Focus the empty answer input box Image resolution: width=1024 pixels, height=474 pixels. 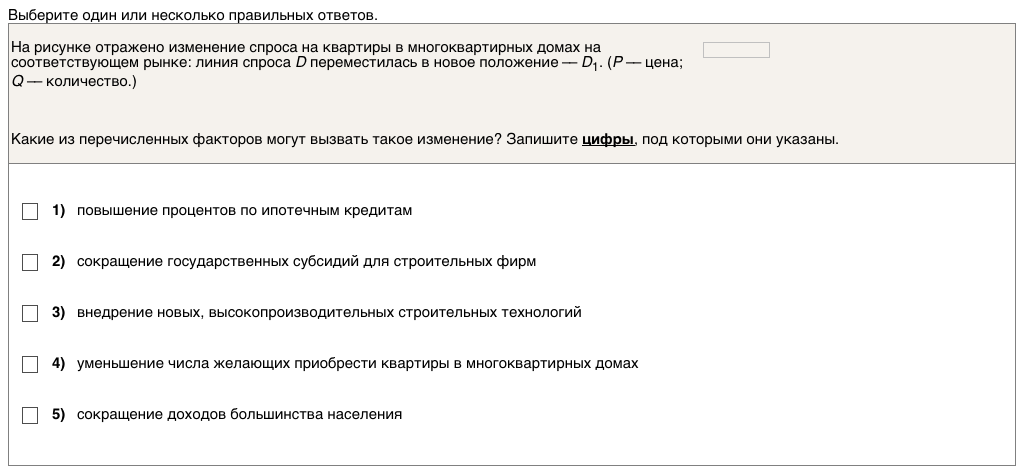(x=736, y=50)
